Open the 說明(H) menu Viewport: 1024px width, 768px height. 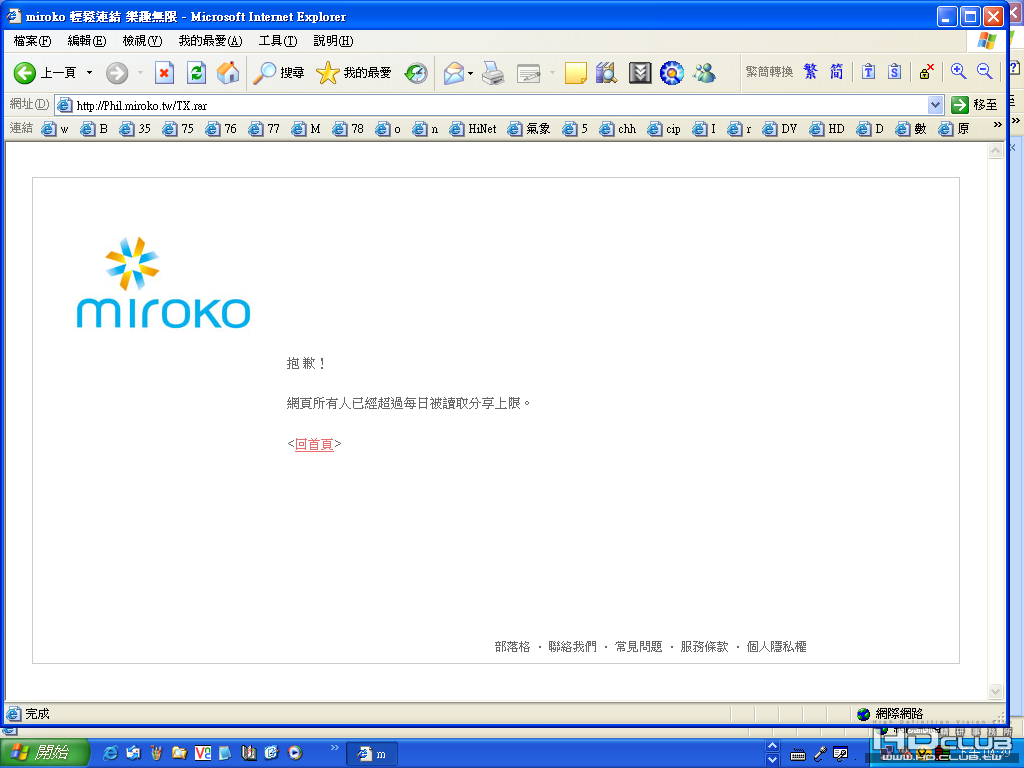click(x=333, y=41)
